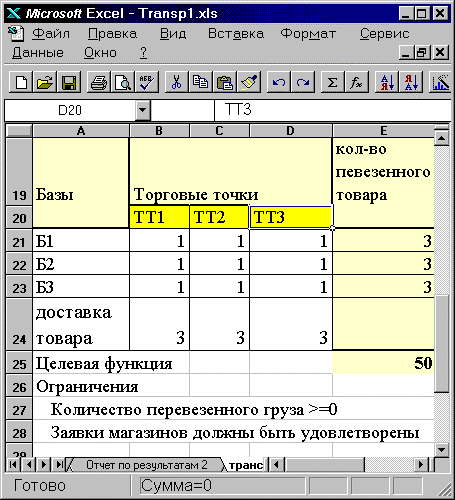Click the vertical scrollbar up arrow
Image resolution: width=455 pixels, height=500 pixels.
(x=442, y=138)
